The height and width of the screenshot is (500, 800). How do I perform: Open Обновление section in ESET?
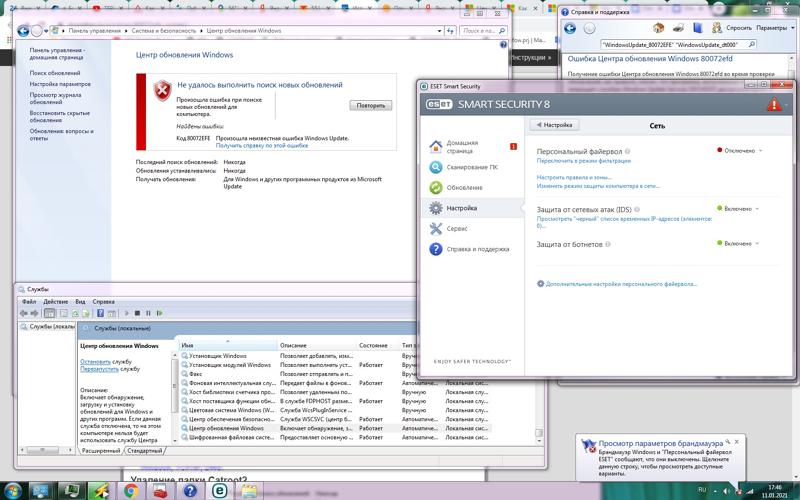(x=464, y=187)
